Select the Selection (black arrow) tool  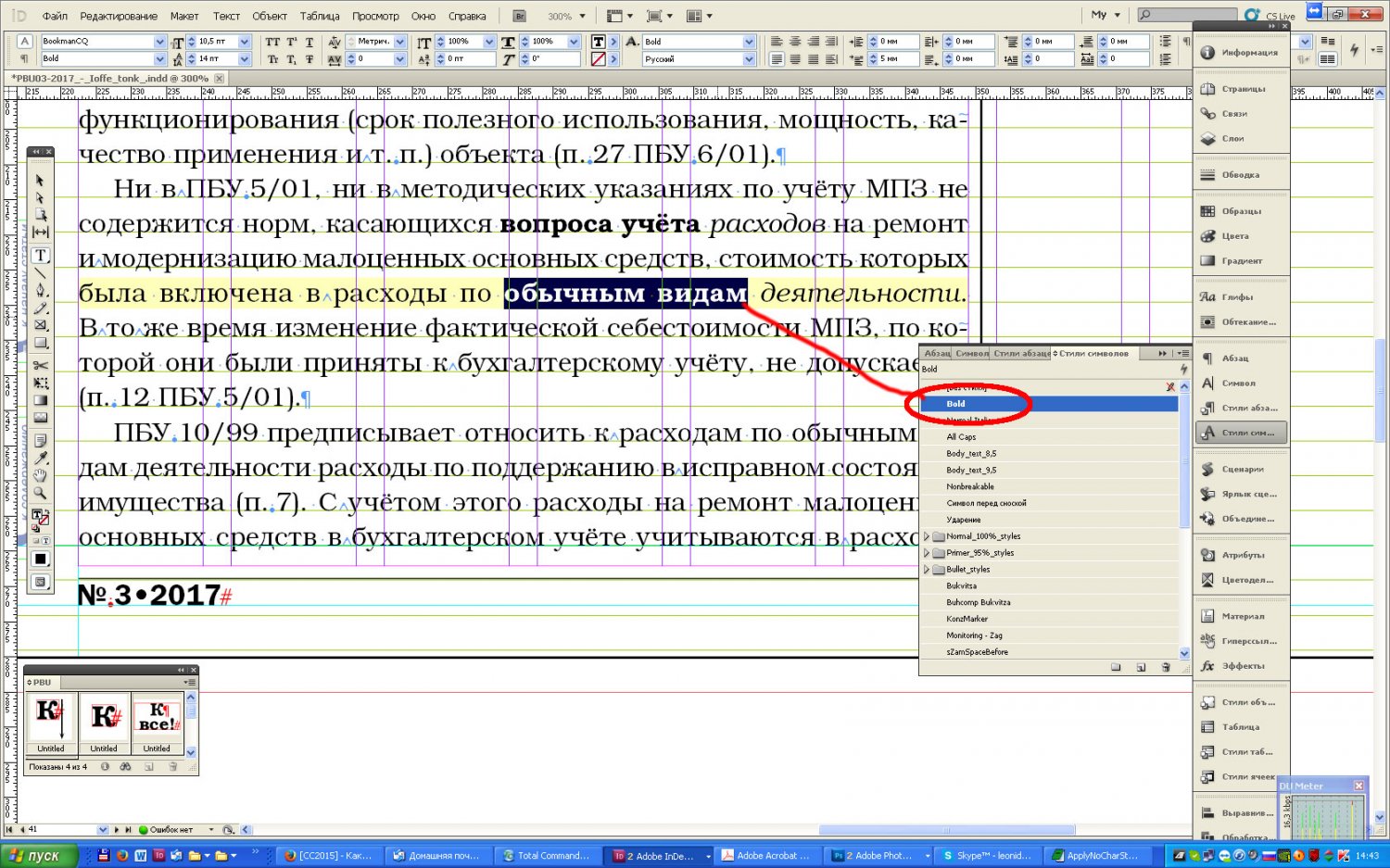coord(40,181)
